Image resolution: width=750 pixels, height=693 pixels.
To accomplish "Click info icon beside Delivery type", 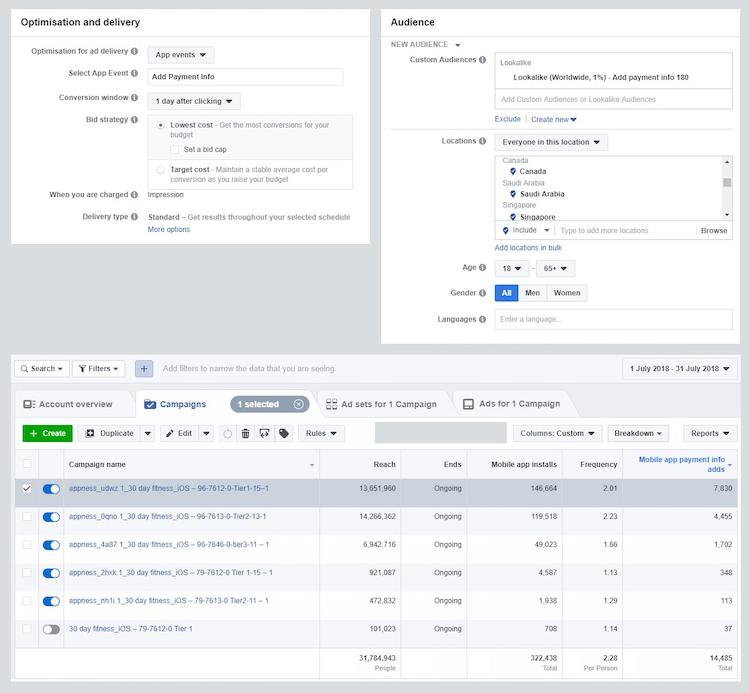I will [134, 217].
